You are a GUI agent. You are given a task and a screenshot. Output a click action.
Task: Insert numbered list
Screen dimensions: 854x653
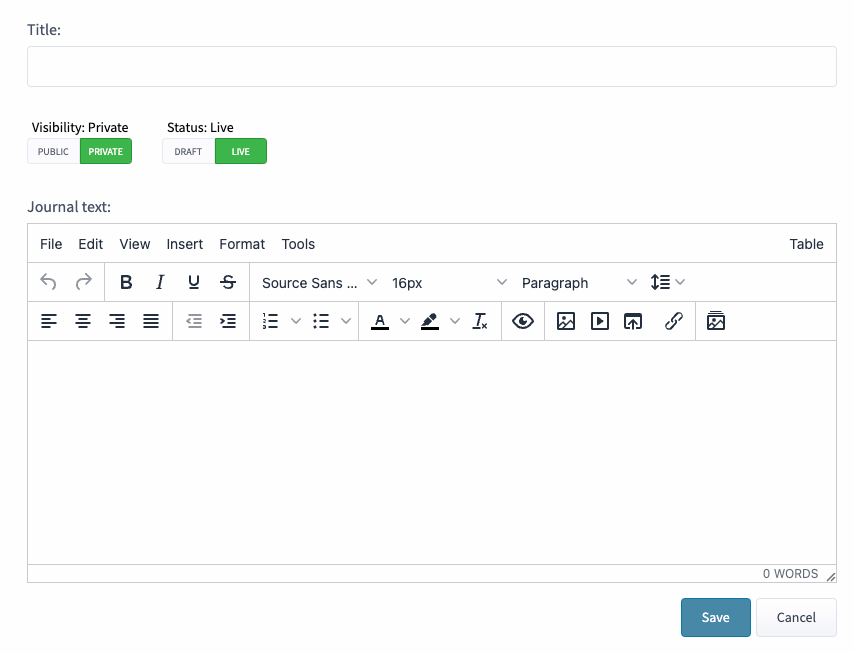click(271, 321)
